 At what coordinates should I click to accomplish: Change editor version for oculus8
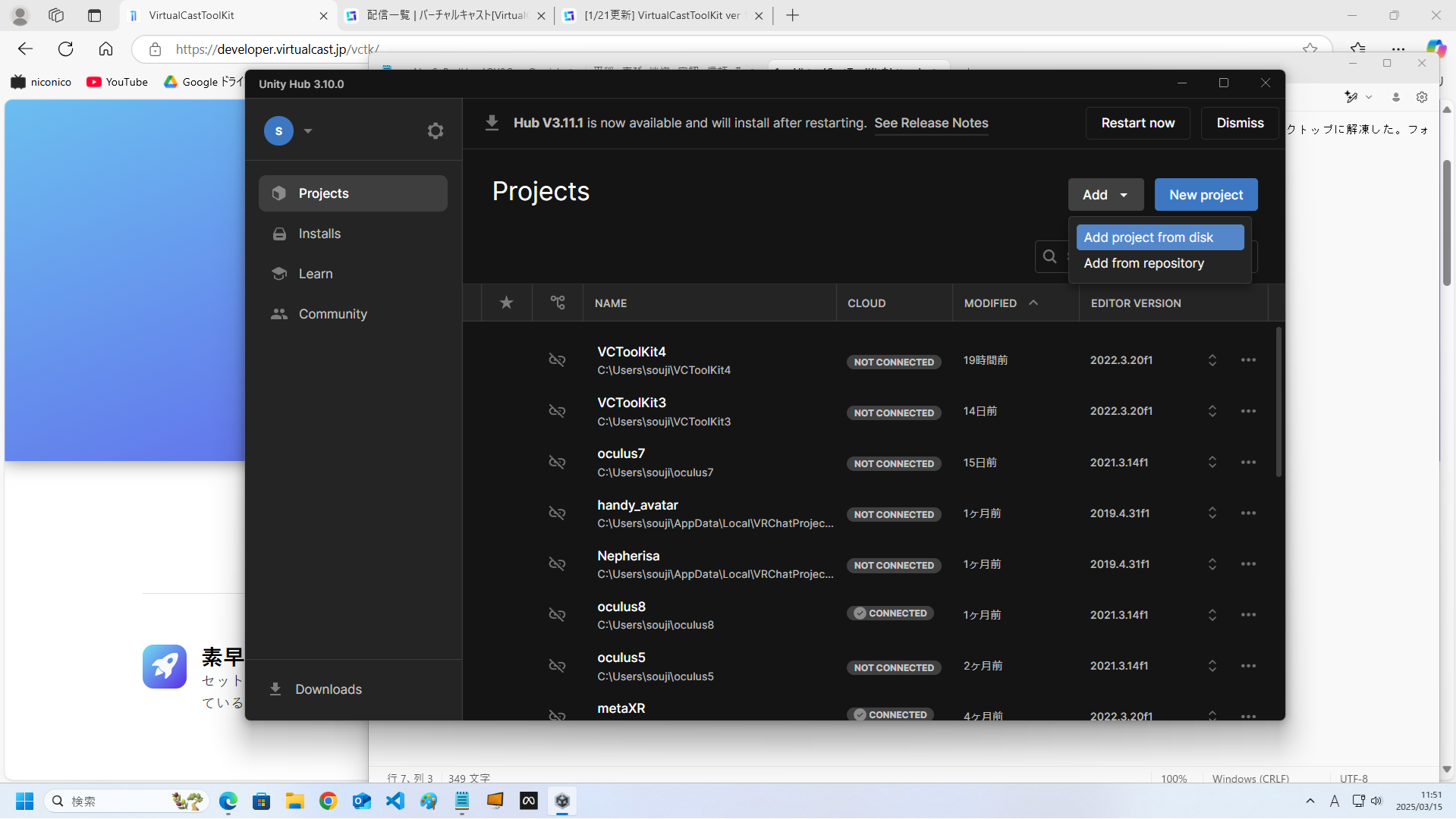click(1212, 615)
